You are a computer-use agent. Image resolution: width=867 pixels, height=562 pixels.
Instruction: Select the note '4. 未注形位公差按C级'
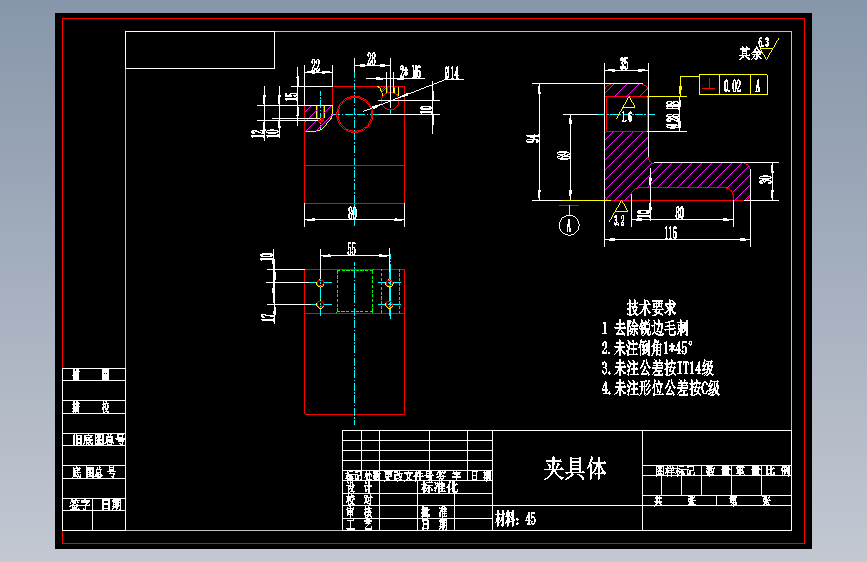click(661, 388)
